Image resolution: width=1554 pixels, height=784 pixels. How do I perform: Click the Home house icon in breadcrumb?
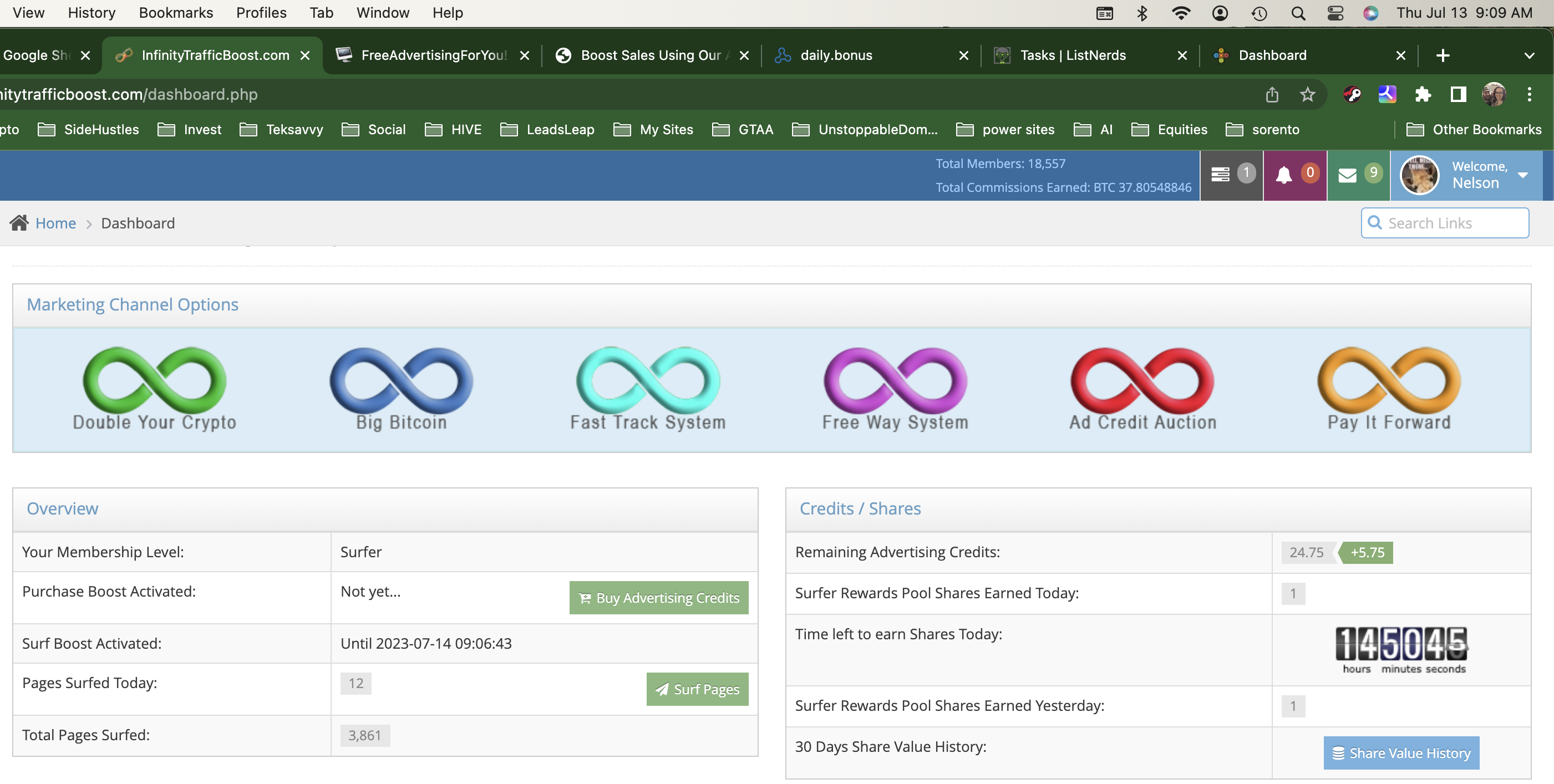[19, 223]
